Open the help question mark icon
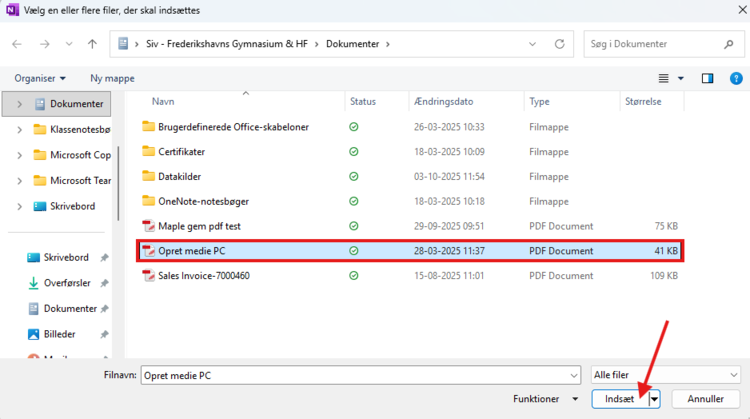 (x=733, y=78)
